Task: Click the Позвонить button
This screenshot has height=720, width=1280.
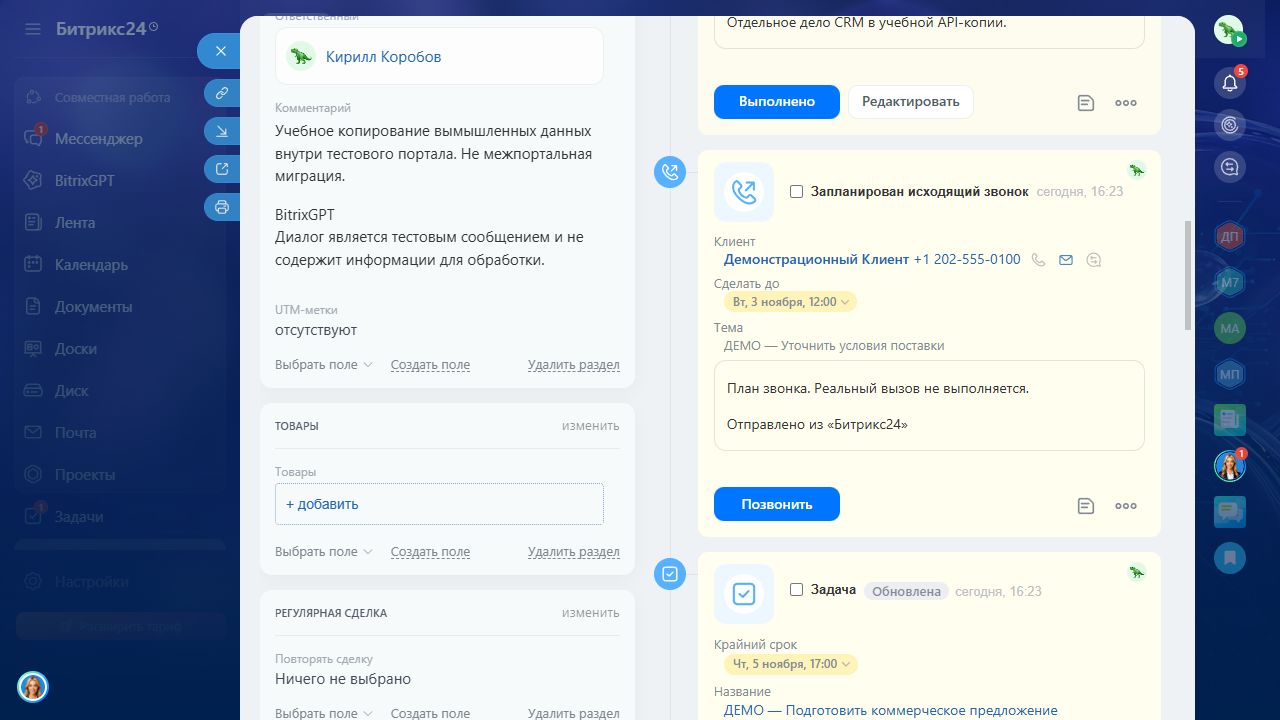Action: tap(777, 504)
